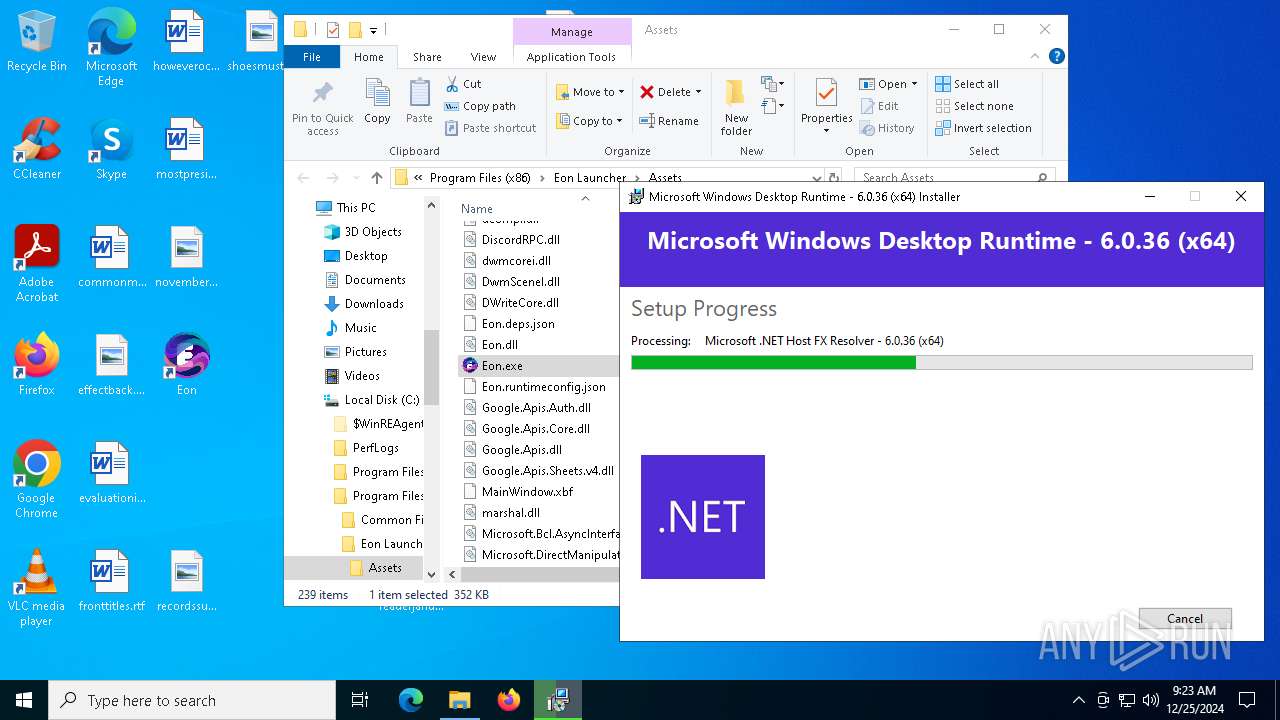
Task: Open Task View on taskbar
Action: pos(360,700)
